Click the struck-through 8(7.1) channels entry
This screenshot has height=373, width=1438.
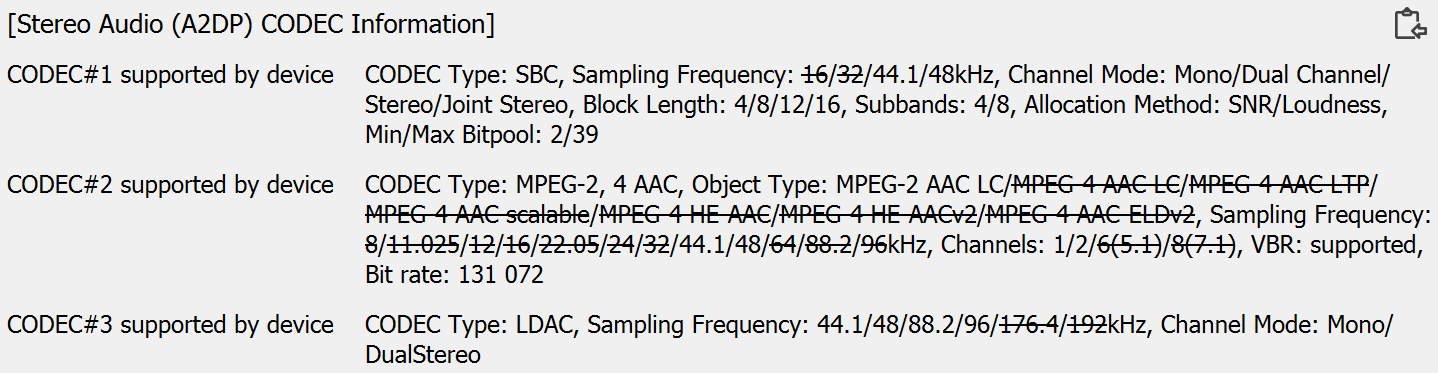click(1199, 245)
